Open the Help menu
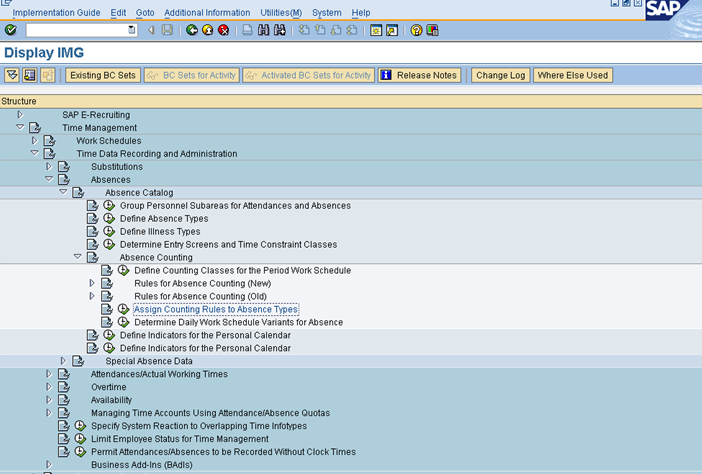Screen dimensions: 702x474 (361, 13)
